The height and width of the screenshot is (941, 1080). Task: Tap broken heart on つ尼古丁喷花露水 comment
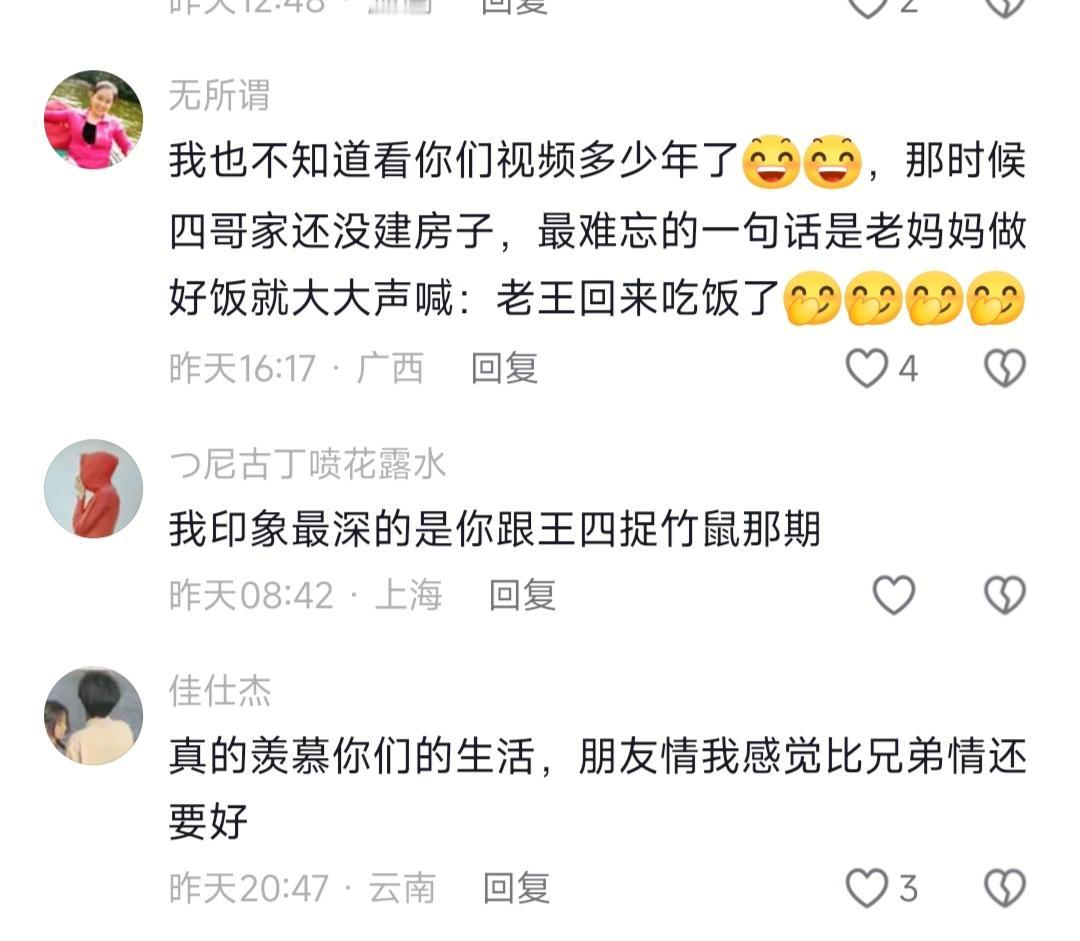1005,594
